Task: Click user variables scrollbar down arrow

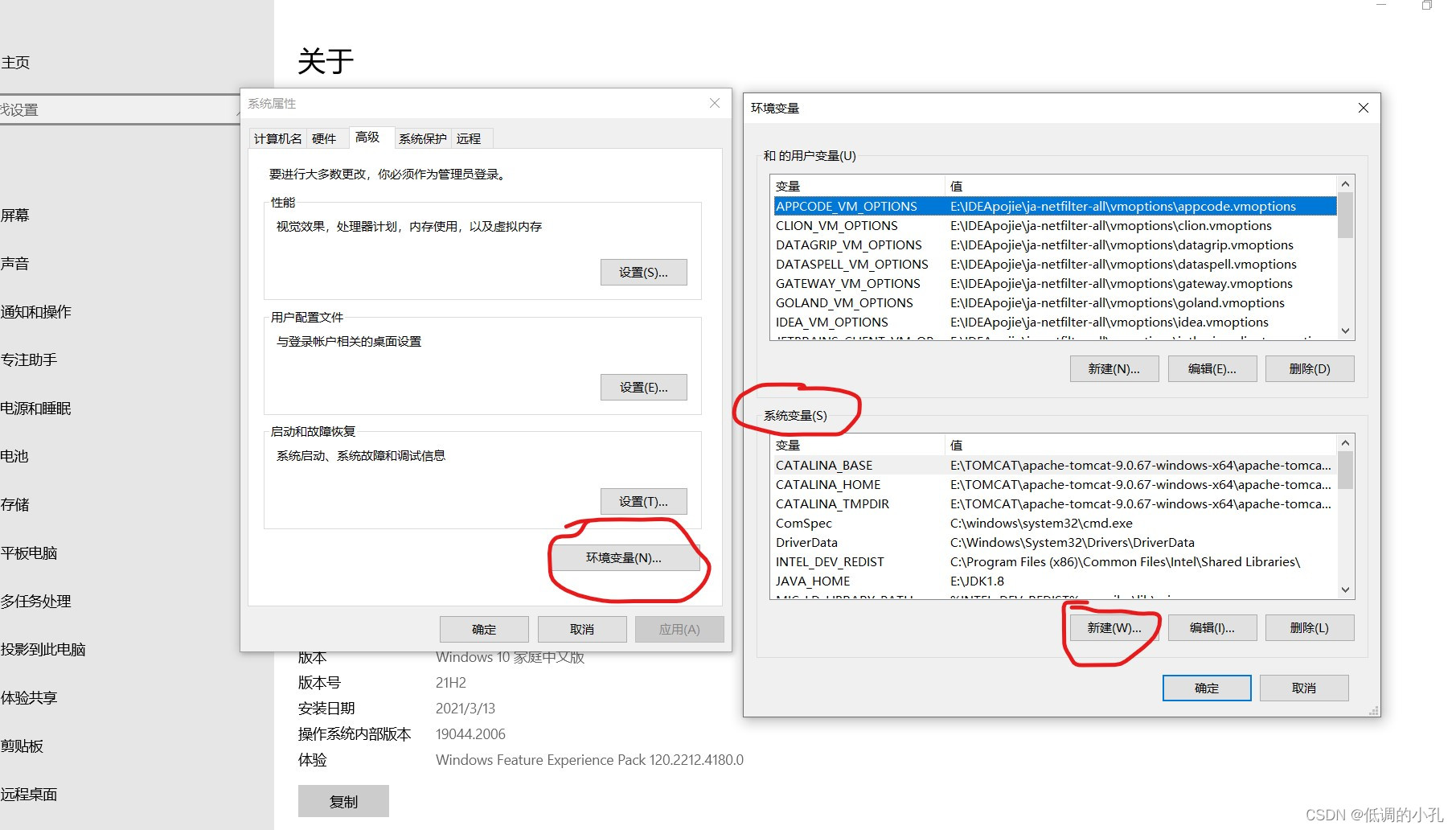Action: pyautogui.click(x=1345, y=331)
